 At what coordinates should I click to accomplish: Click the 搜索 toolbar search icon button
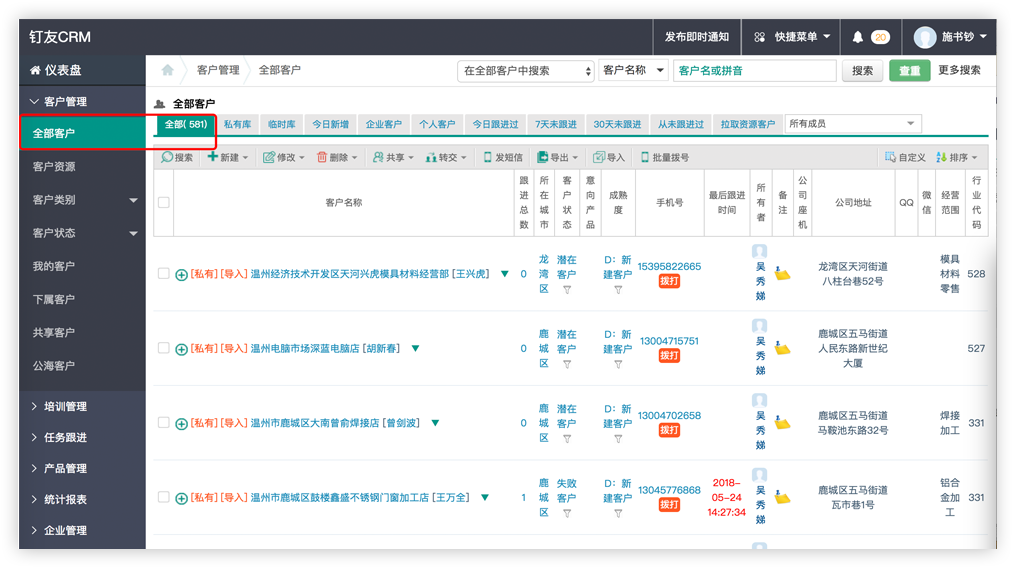point(177,157)
